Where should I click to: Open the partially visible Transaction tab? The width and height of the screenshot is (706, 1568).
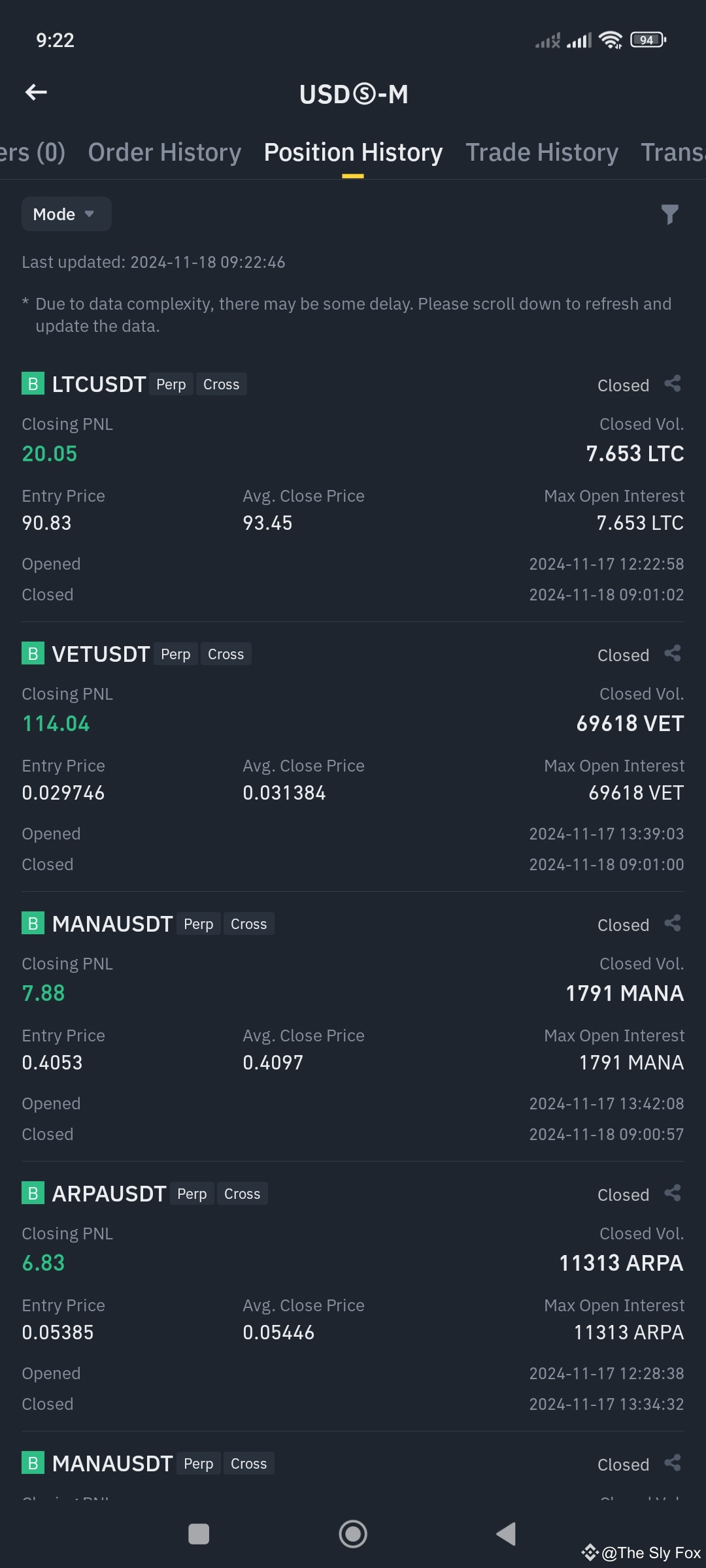673,152
